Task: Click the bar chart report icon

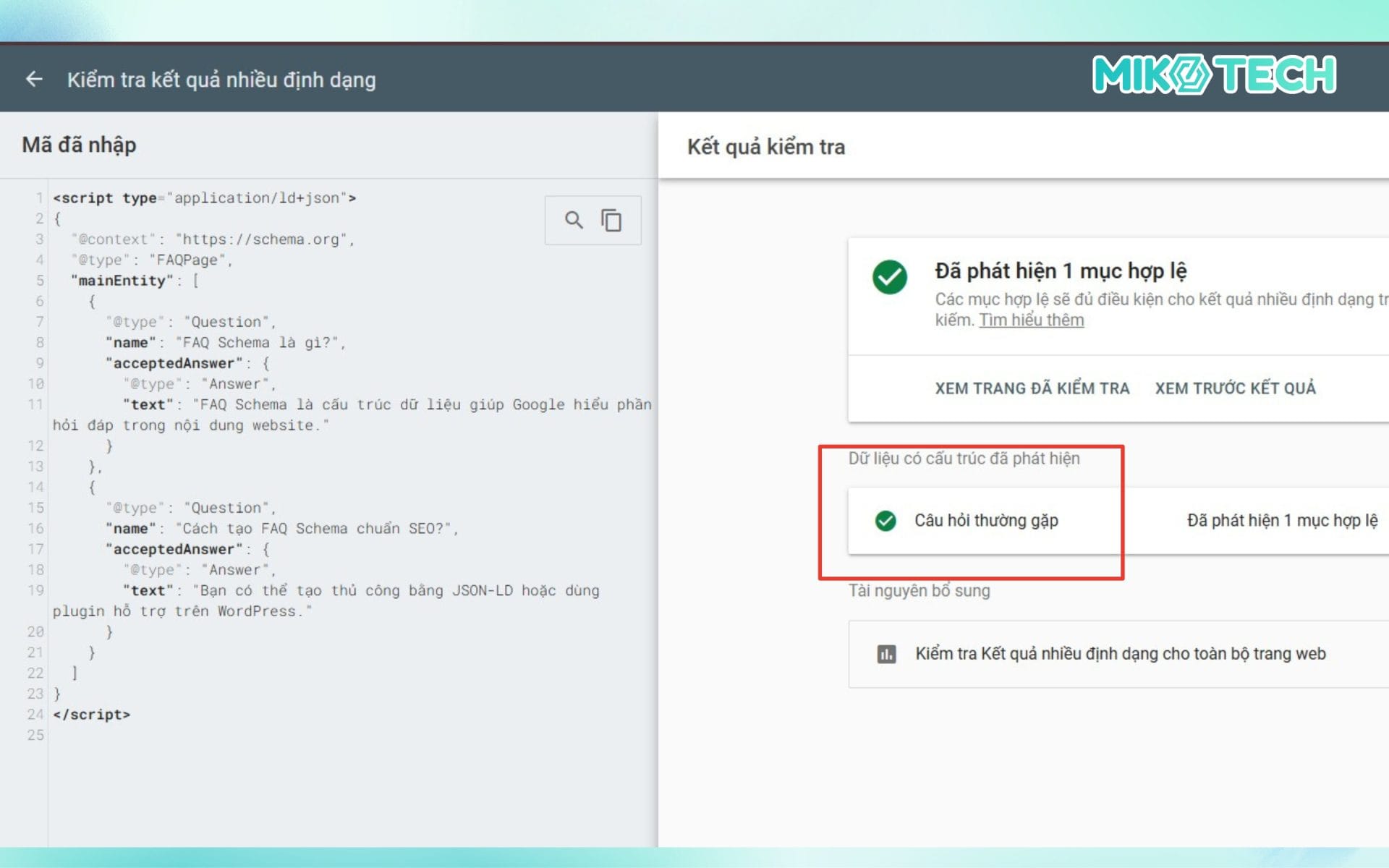Action: [x=886, y=654]
